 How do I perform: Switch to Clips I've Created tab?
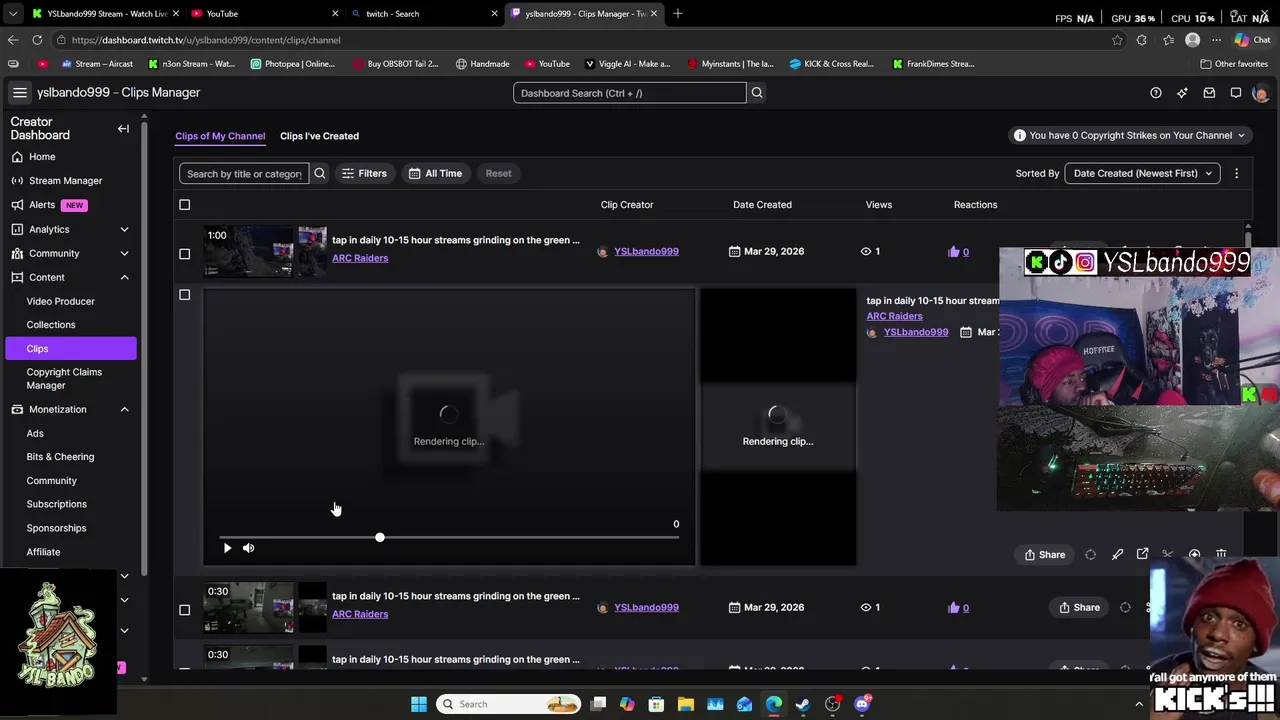pos(319,136)
